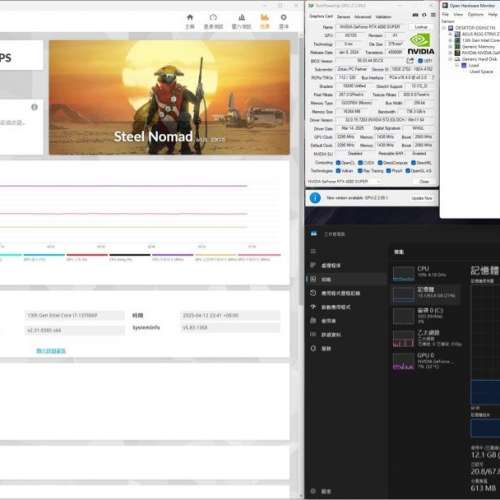Viewport: 500px width, 500px height.
Task: Open the Services icon in Task Manager
Action: [313, 348]
